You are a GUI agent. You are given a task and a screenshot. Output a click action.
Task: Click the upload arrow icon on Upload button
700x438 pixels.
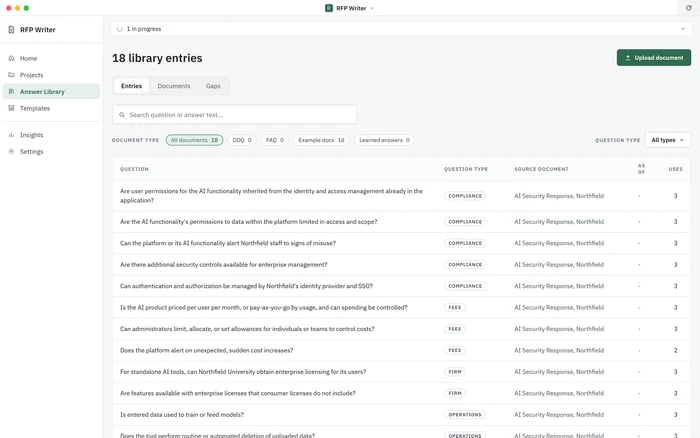[628, 58]
